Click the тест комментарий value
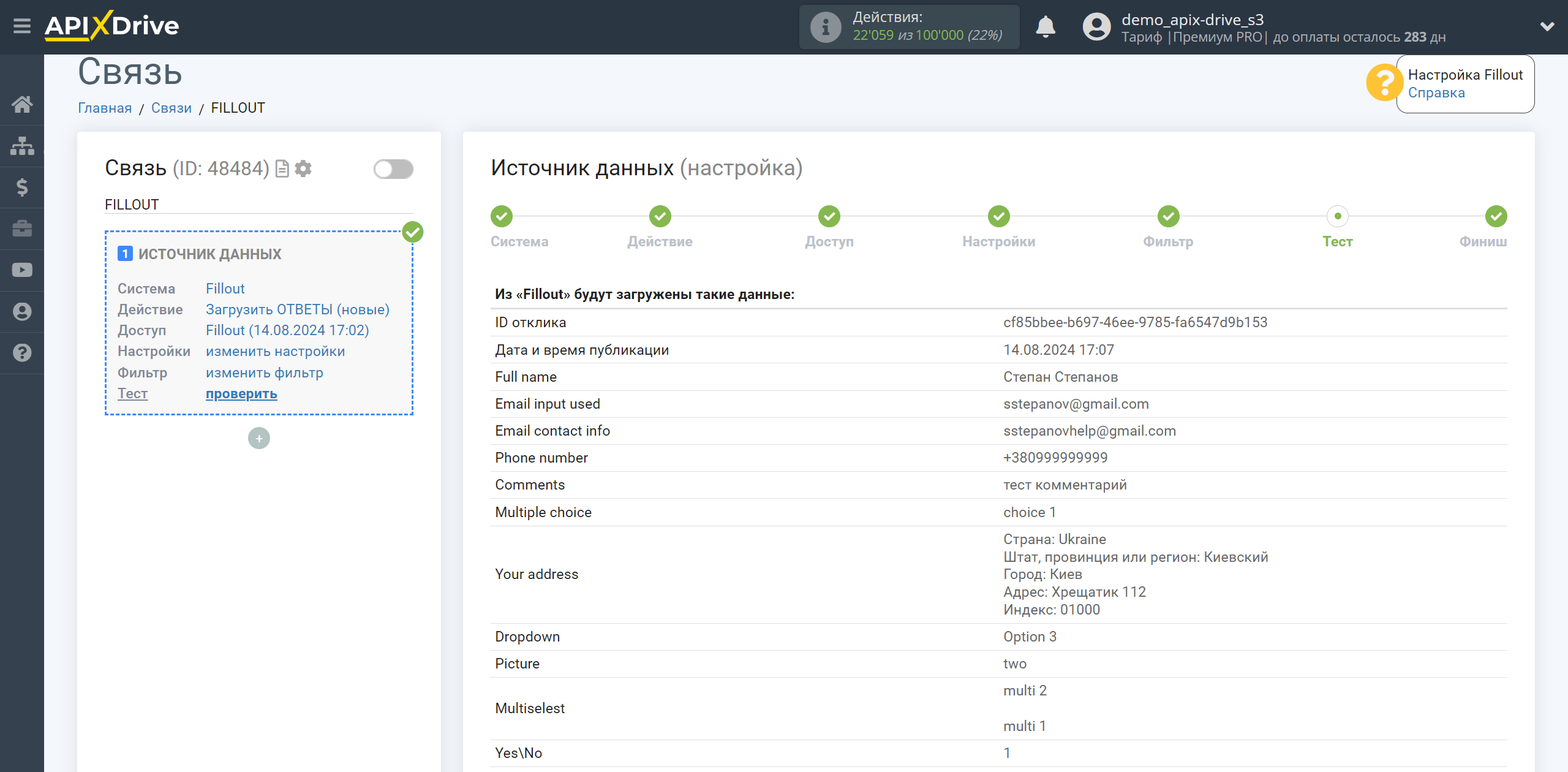The height and width of the screenshot is (772, 1568). (1065, 485)
